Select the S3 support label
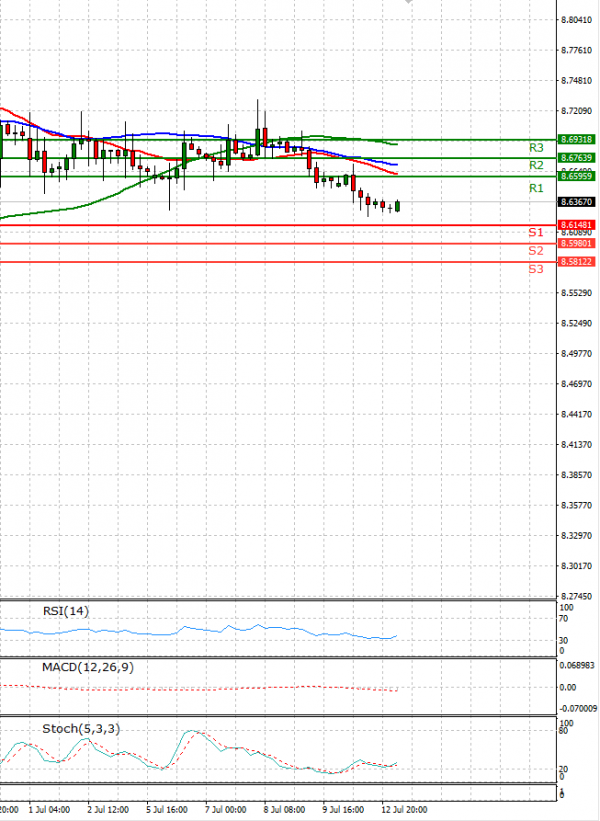 536,269
